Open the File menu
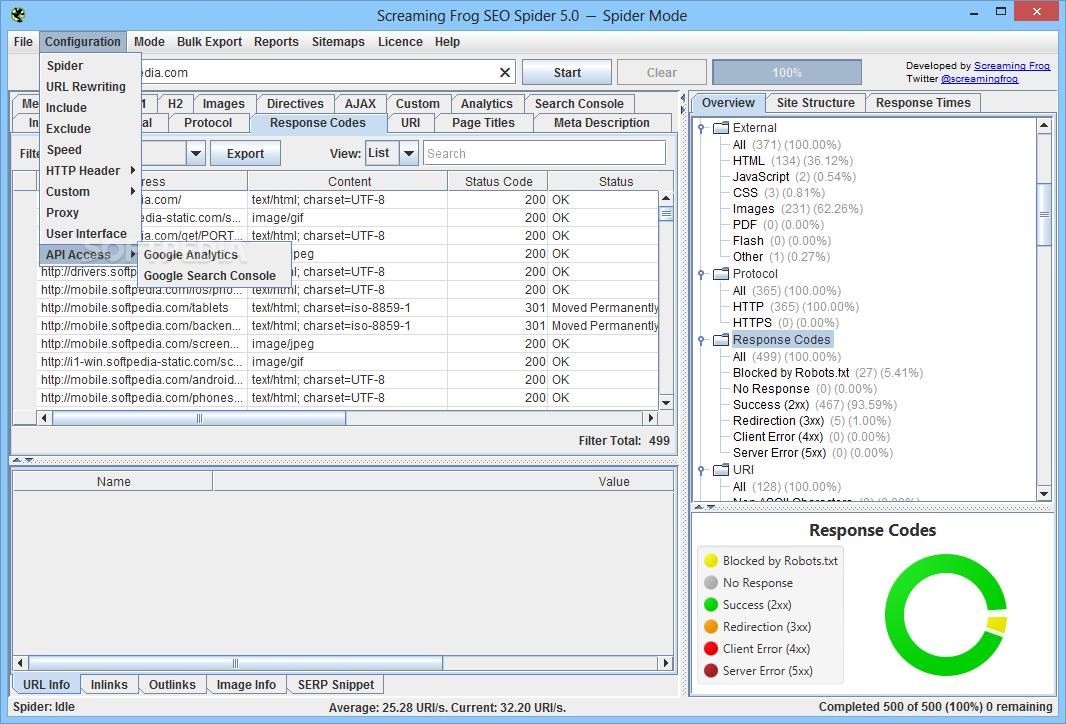This screenshot has height=724, width=1066. click(x=23, y=41)
